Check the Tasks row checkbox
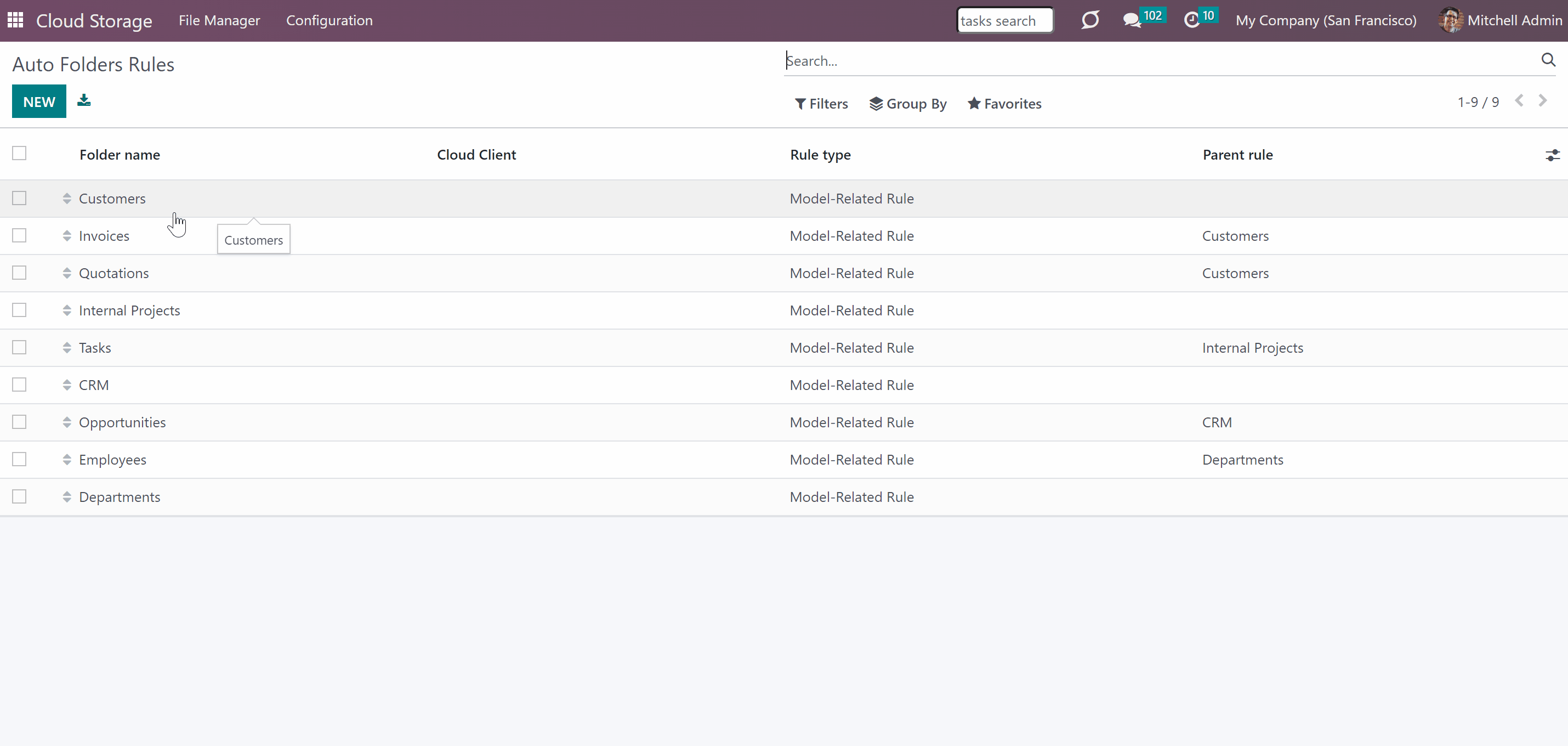 pos(20,347)
